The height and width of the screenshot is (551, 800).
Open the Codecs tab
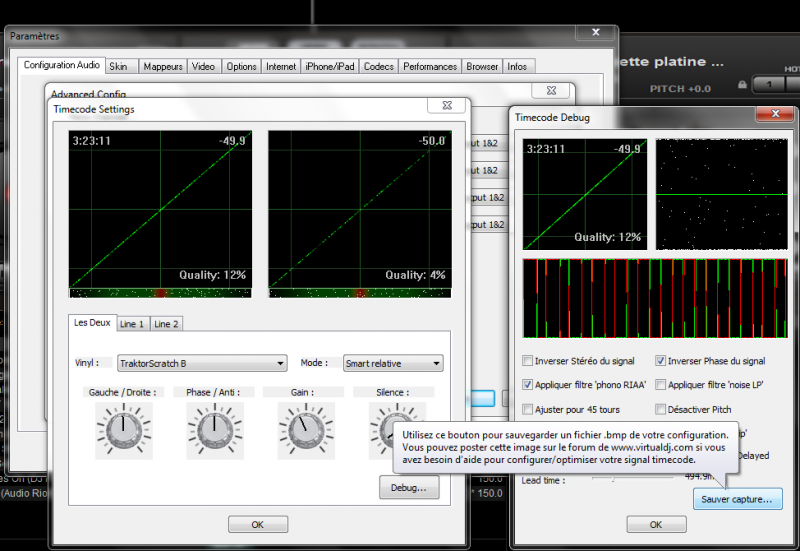(378, 67)
